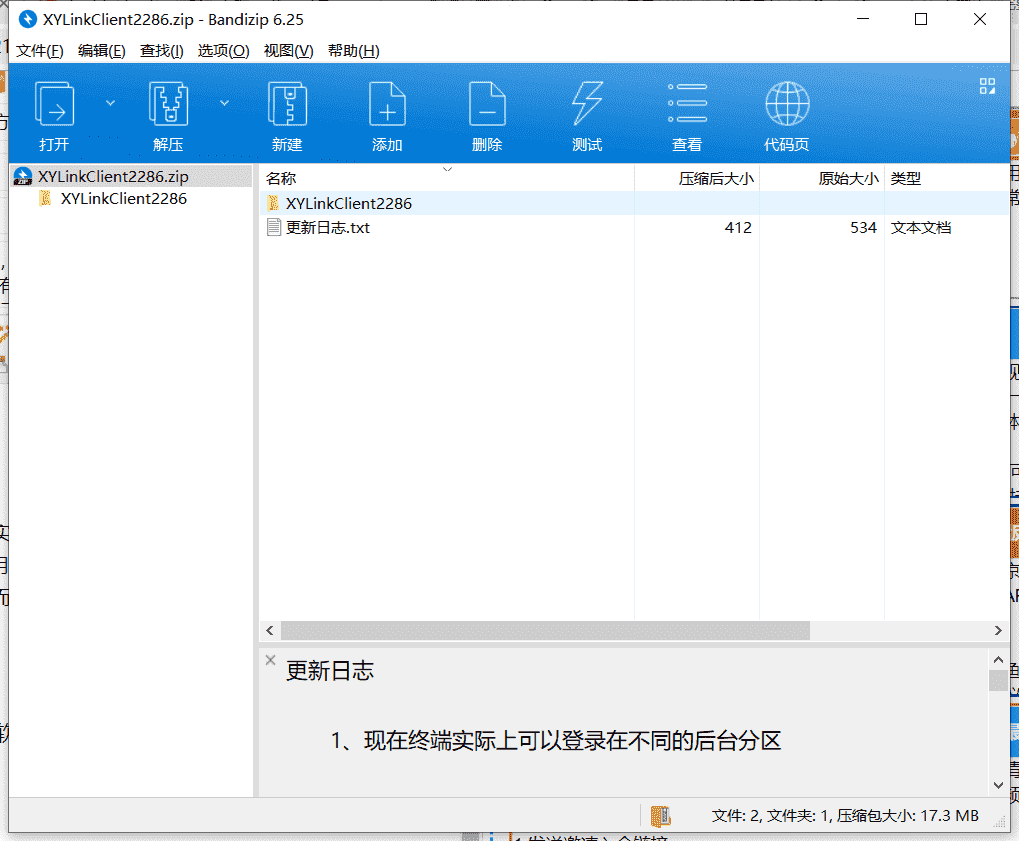Select XYLinkClient2286 folder in left tree
This screenshot has height=841, width=1019.
123,198
